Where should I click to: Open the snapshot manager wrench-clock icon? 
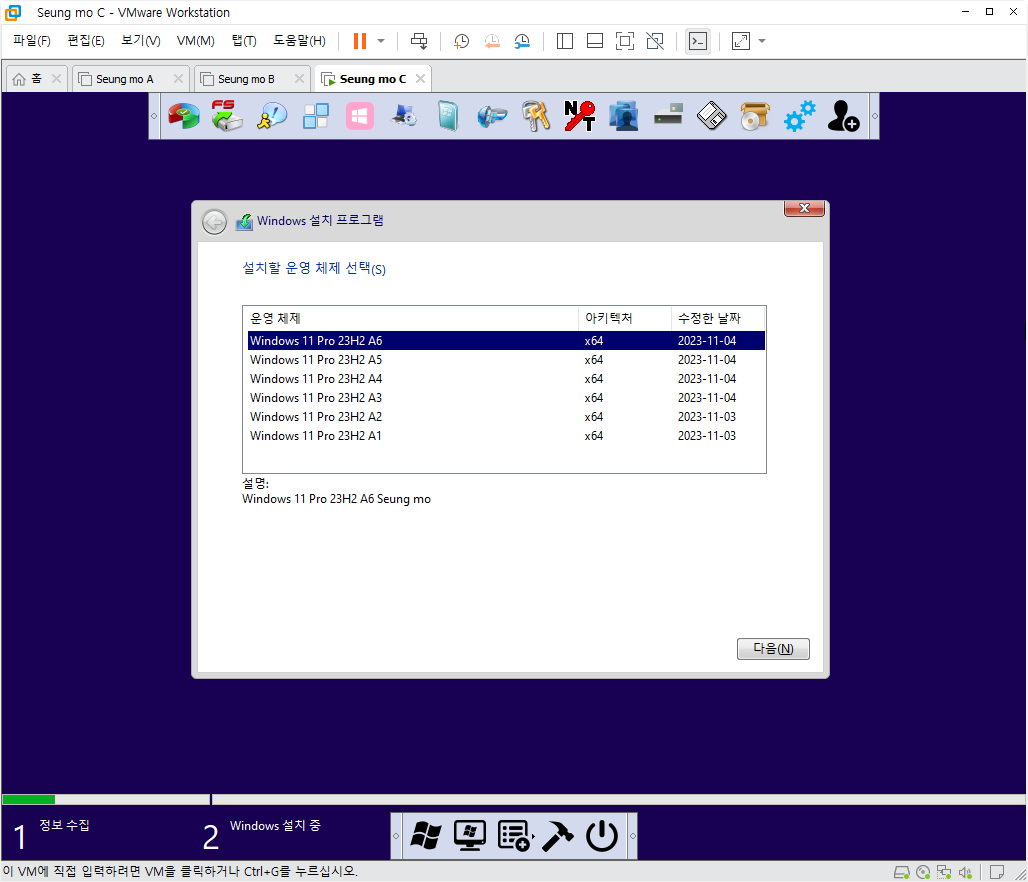(x=523, y=41)
